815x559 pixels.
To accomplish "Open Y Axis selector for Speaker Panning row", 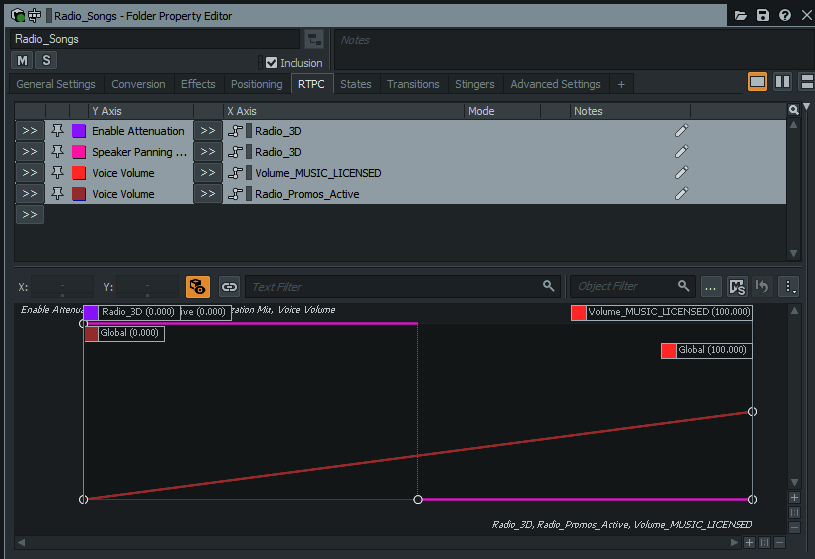I will click(x=30, y=152).
